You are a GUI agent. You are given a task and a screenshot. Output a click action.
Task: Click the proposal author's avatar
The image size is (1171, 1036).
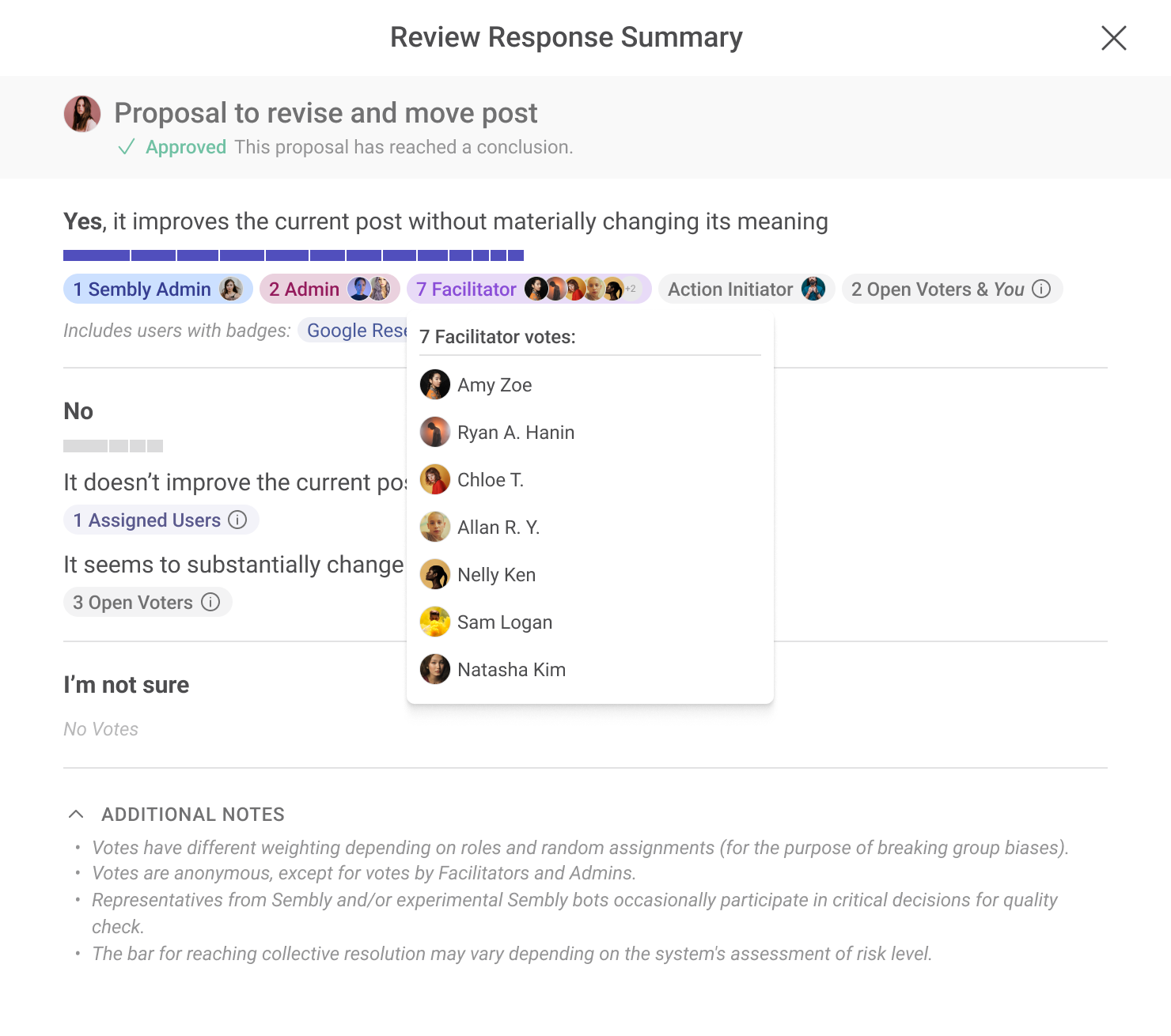tap(82, 114)
